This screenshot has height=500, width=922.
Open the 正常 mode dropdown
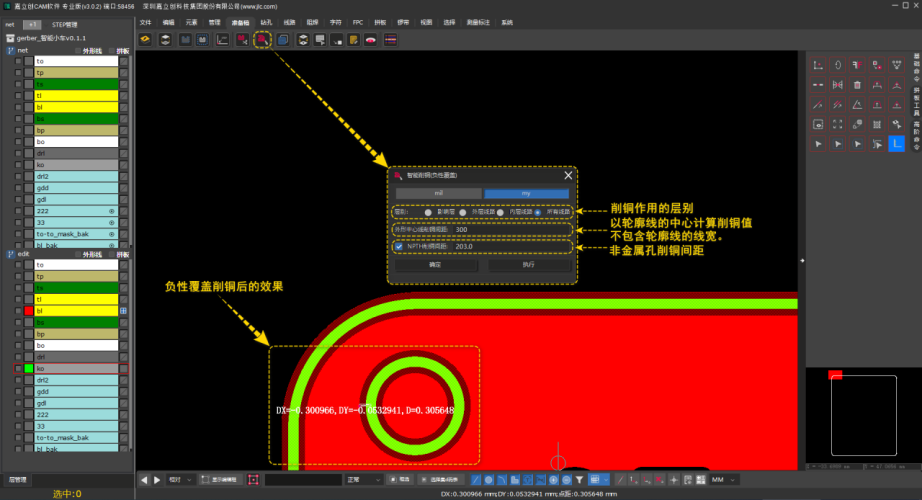coord(362,481)
